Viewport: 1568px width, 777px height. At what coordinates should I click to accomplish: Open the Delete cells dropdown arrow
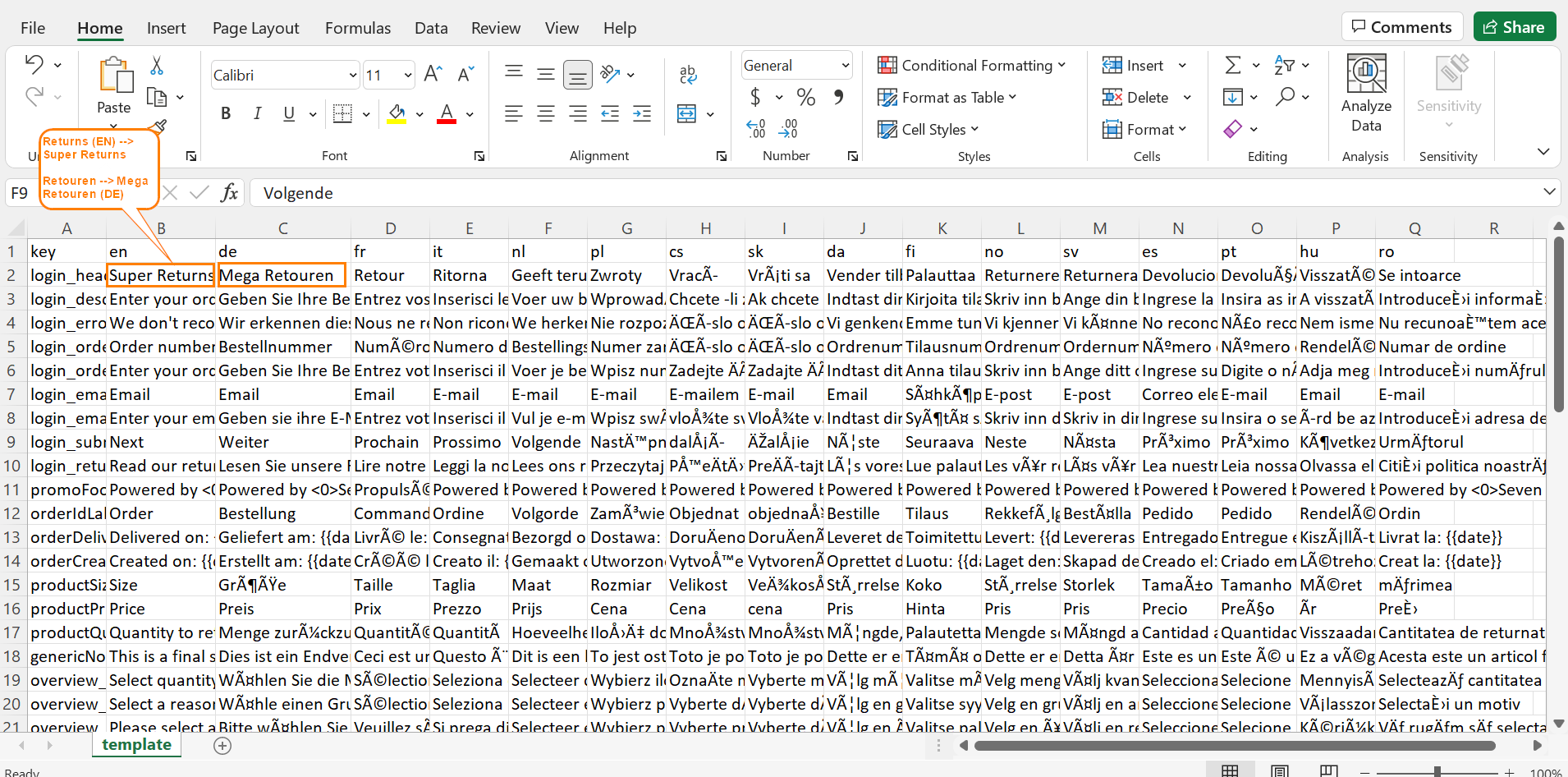click(x=1187, y=97)
